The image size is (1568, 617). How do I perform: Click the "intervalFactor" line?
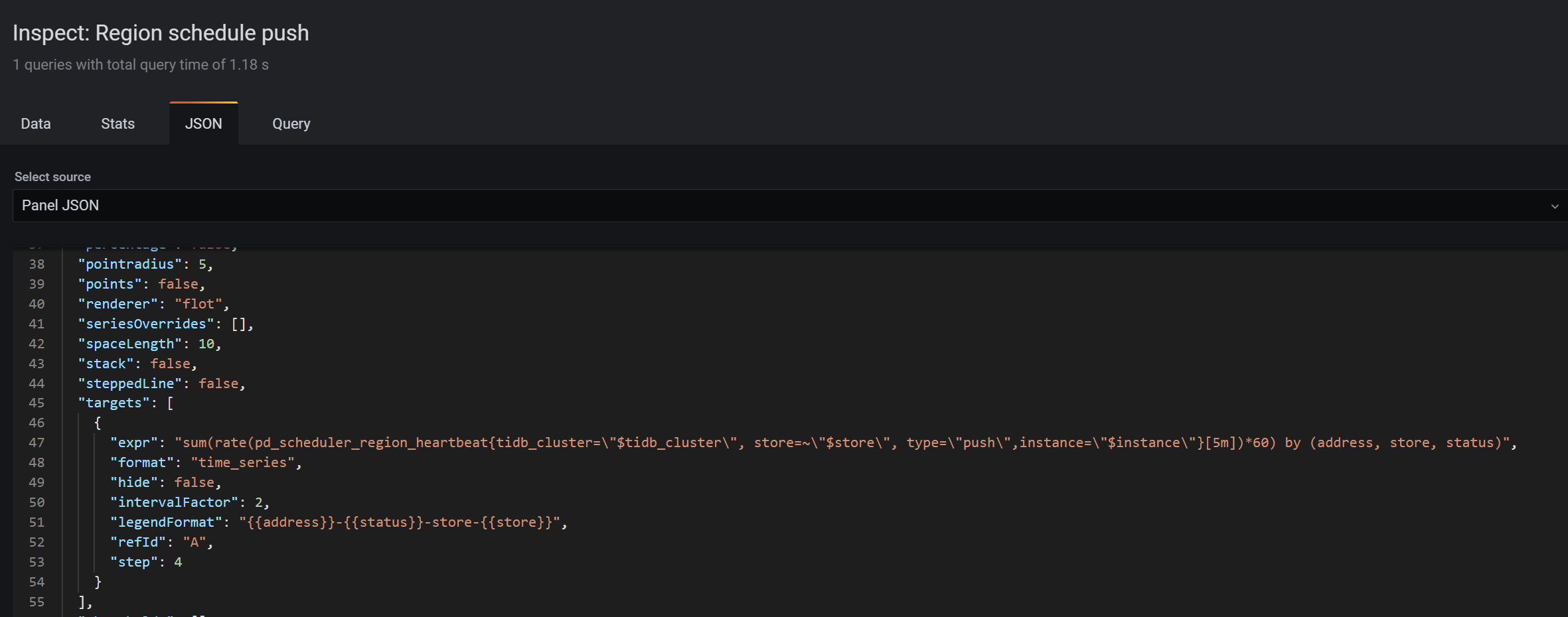coord(189,502)
